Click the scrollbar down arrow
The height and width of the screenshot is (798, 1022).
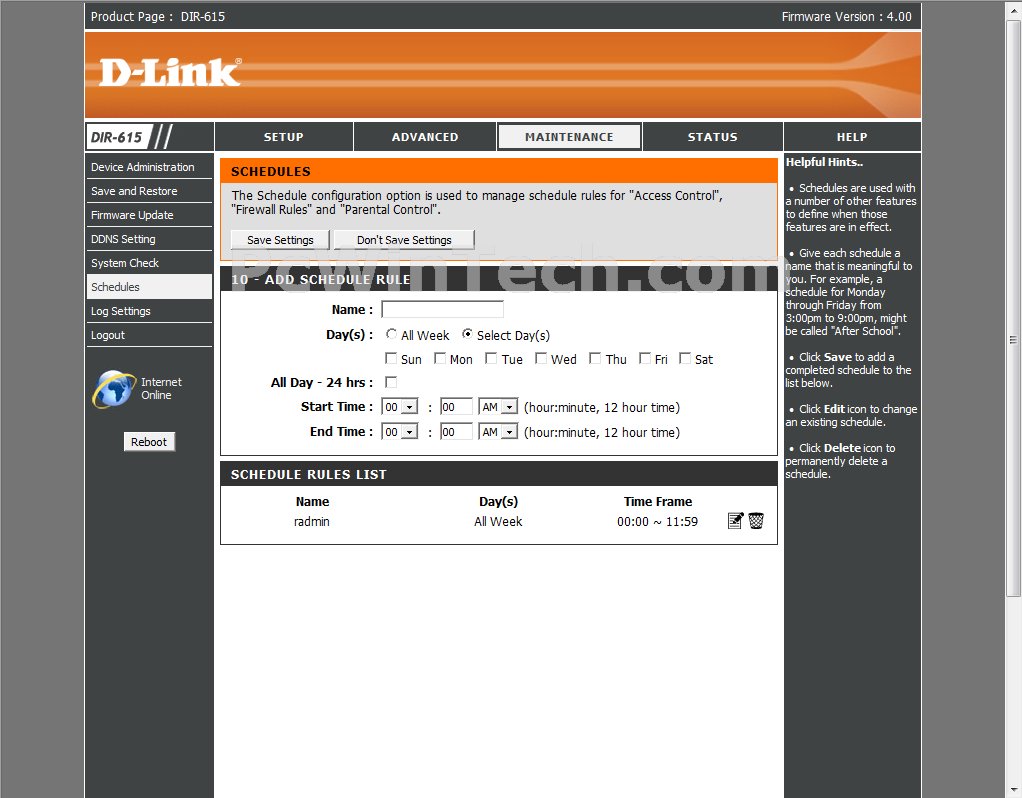[1014, 791]
